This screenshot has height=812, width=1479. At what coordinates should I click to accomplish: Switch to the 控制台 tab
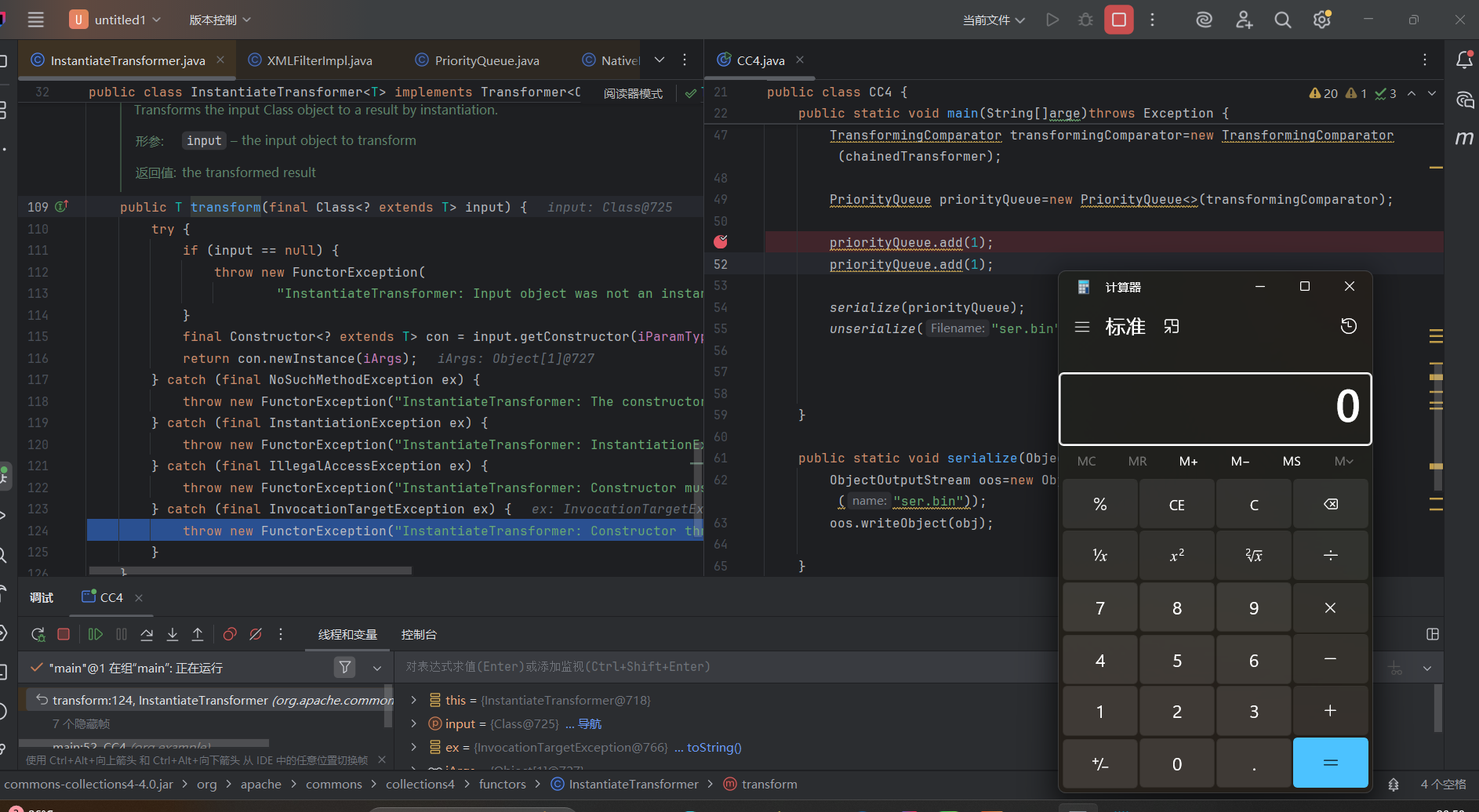(419, 634)
